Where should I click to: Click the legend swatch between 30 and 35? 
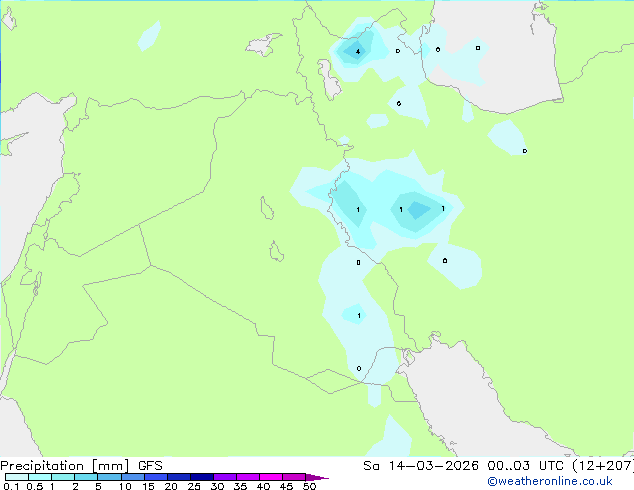click(225, 477)
